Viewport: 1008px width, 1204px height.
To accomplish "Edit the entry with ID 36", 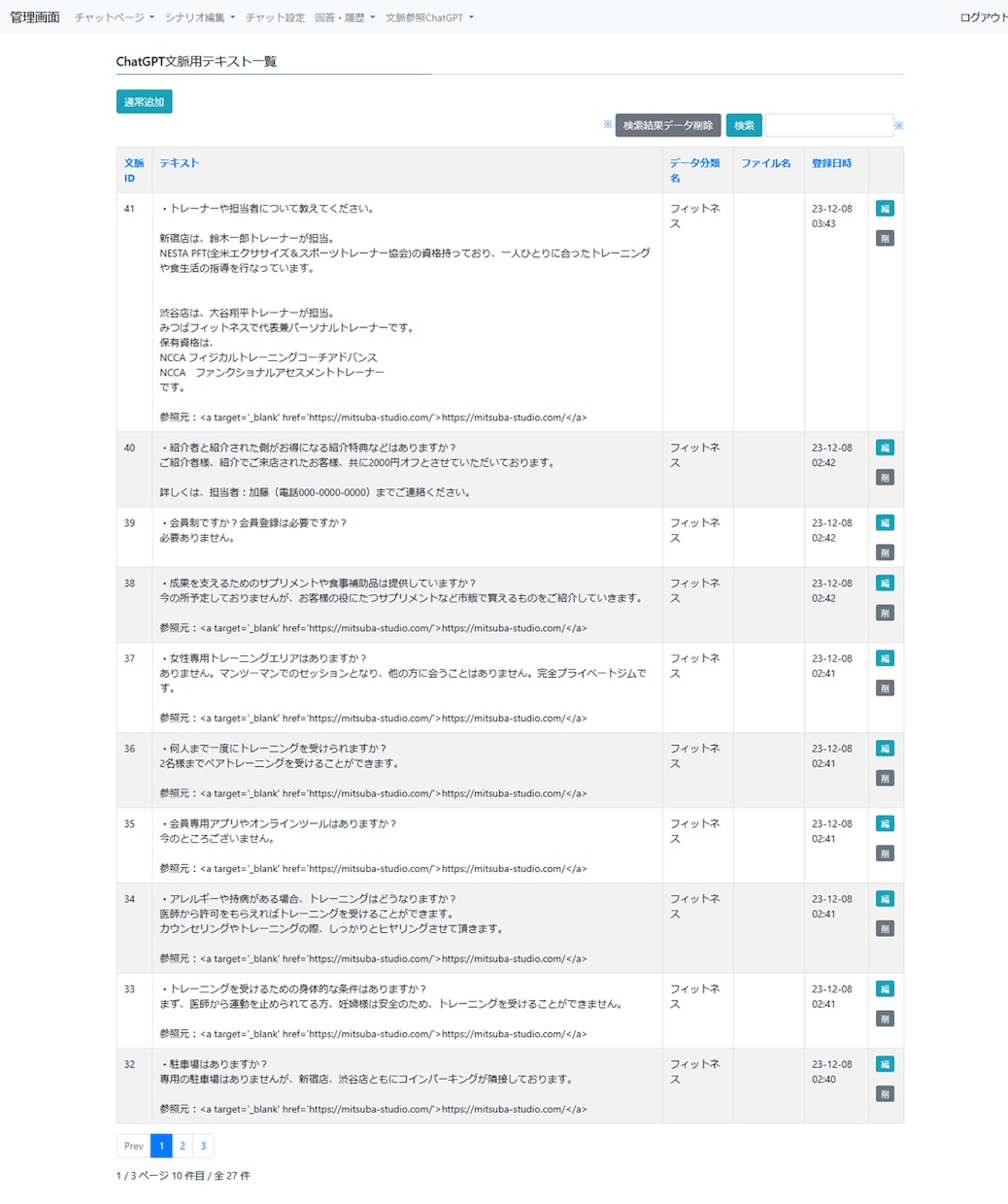I will pyautogui.click(x=885, y=749).
